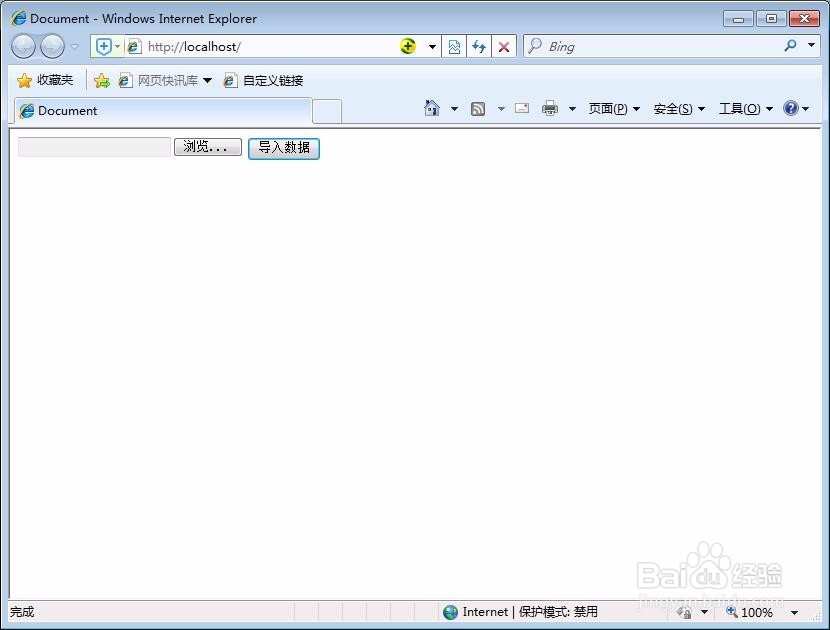This screenshot has height=630, width=830.
Task: Click the Help question mark icon
Action: (790, 108)
